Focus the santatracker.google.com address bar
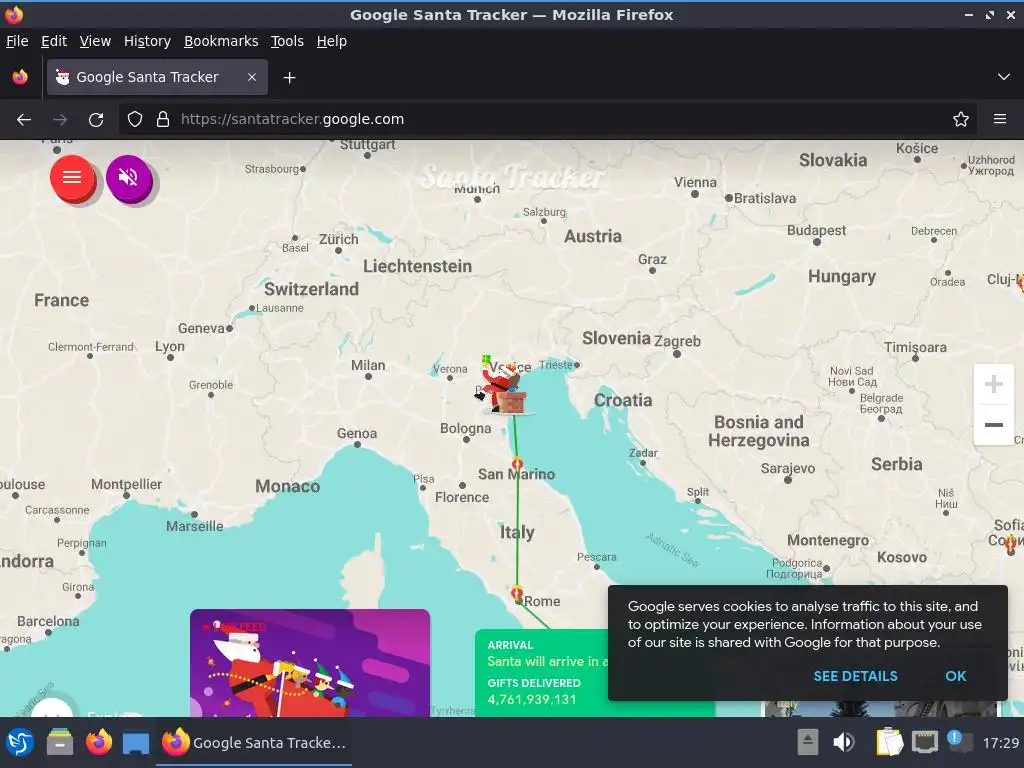 (x=549, y=120)
